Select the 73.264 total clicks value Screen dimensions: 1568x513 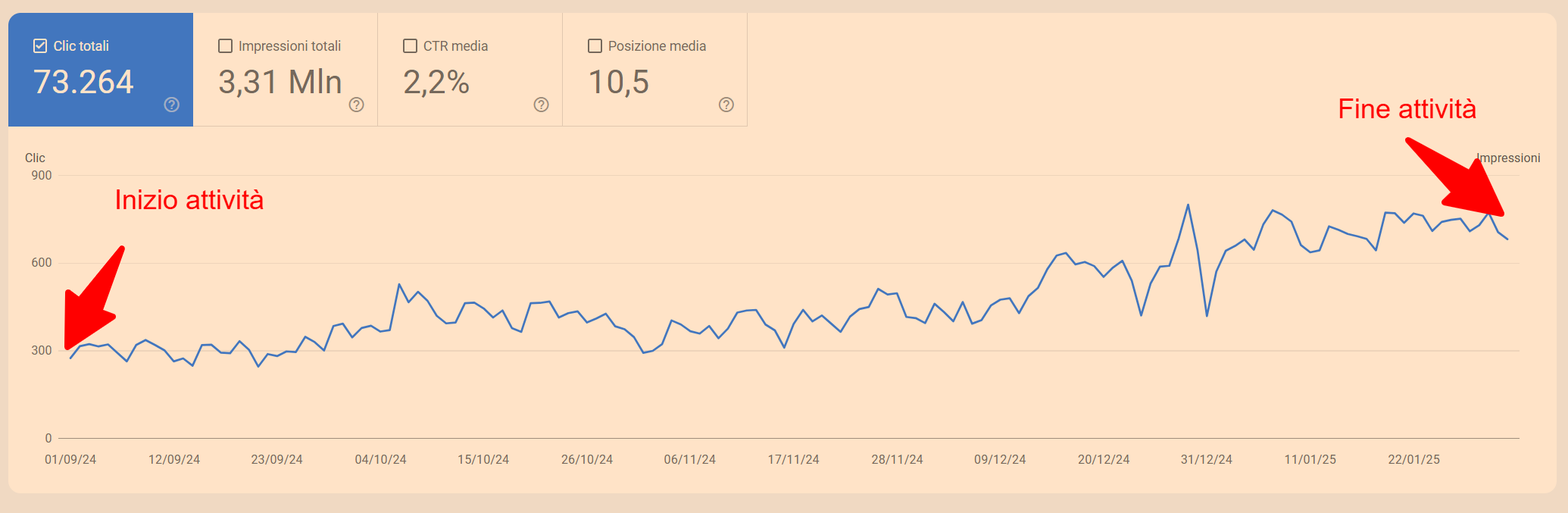(83, 82)
